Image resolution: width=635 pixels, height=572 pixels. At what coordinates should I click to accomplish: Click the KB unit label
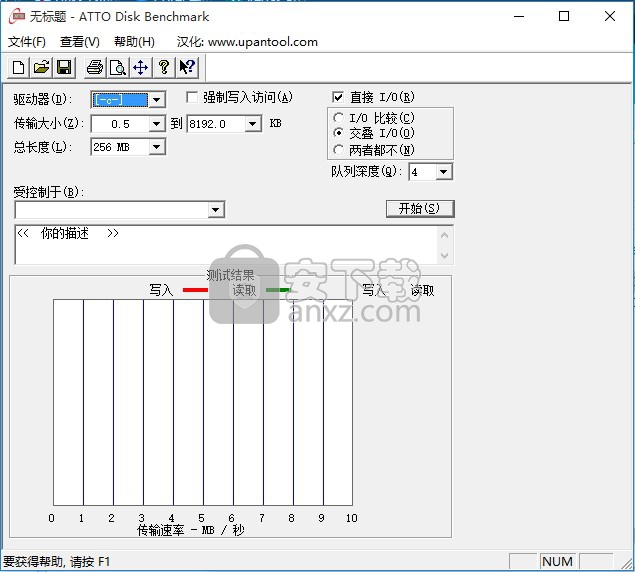pos(275,123)
